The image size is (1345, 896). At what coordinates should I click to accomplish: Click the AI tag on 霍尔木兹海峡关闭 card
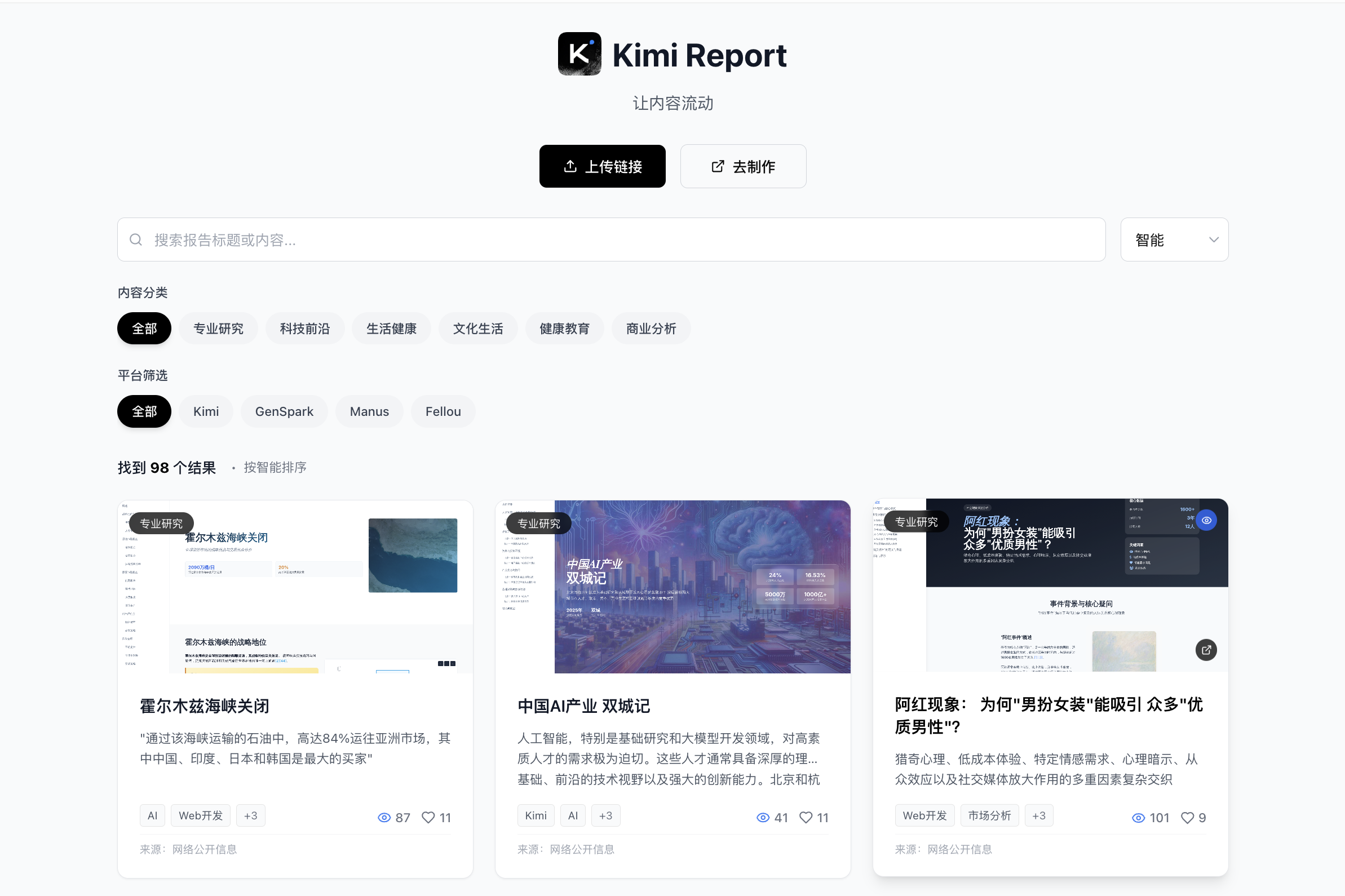(x=152, y=815)
